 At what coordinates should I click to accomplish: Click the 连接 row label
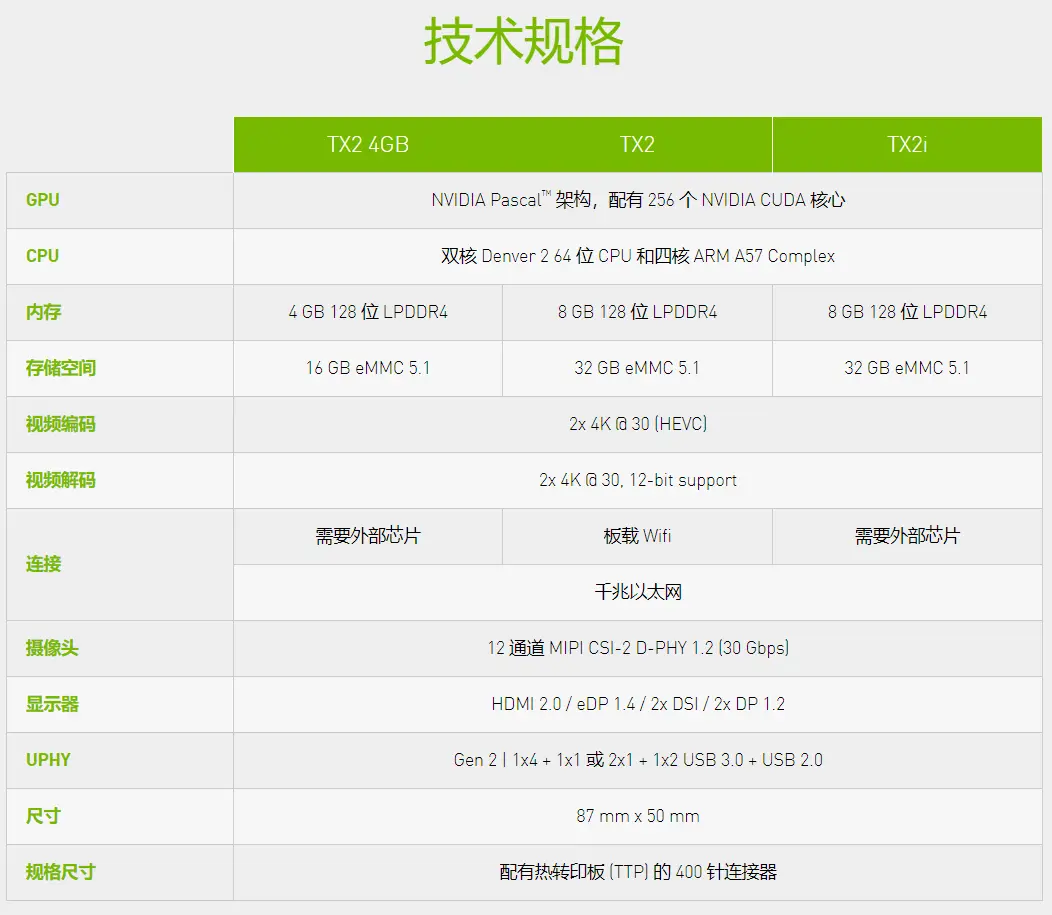click(42, 564)
